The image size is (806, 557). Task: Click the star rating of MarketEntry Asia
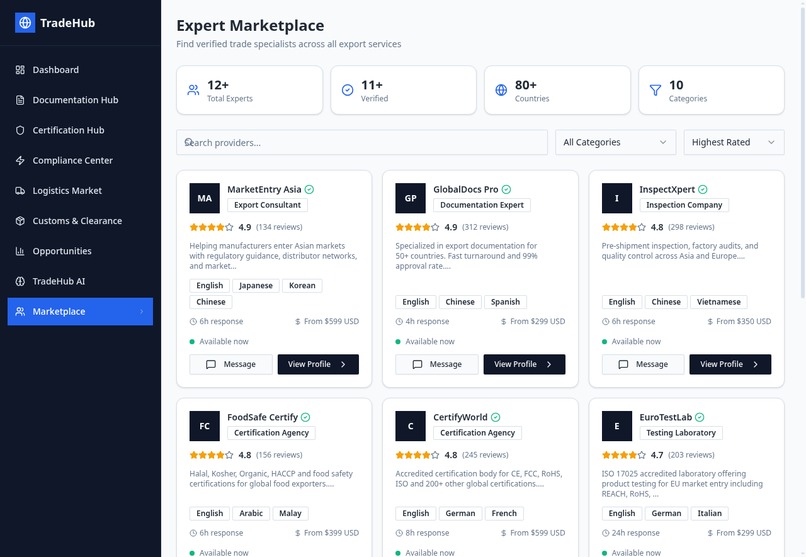click(x=211, y=227)
